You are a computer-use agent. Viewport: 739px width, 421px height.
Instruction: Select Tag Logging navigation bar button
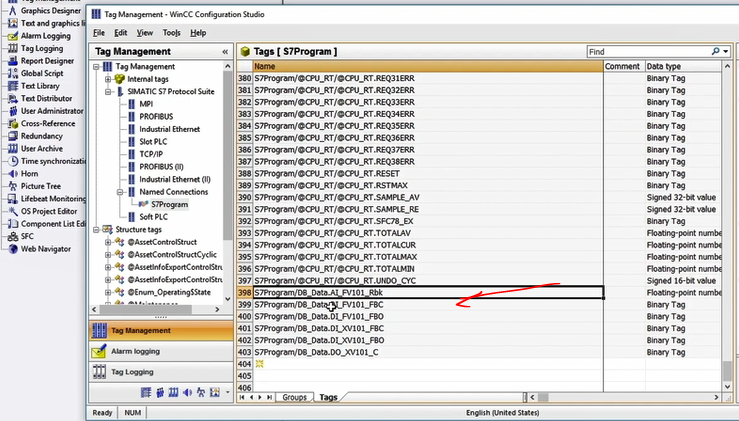[x=161, y=372]
